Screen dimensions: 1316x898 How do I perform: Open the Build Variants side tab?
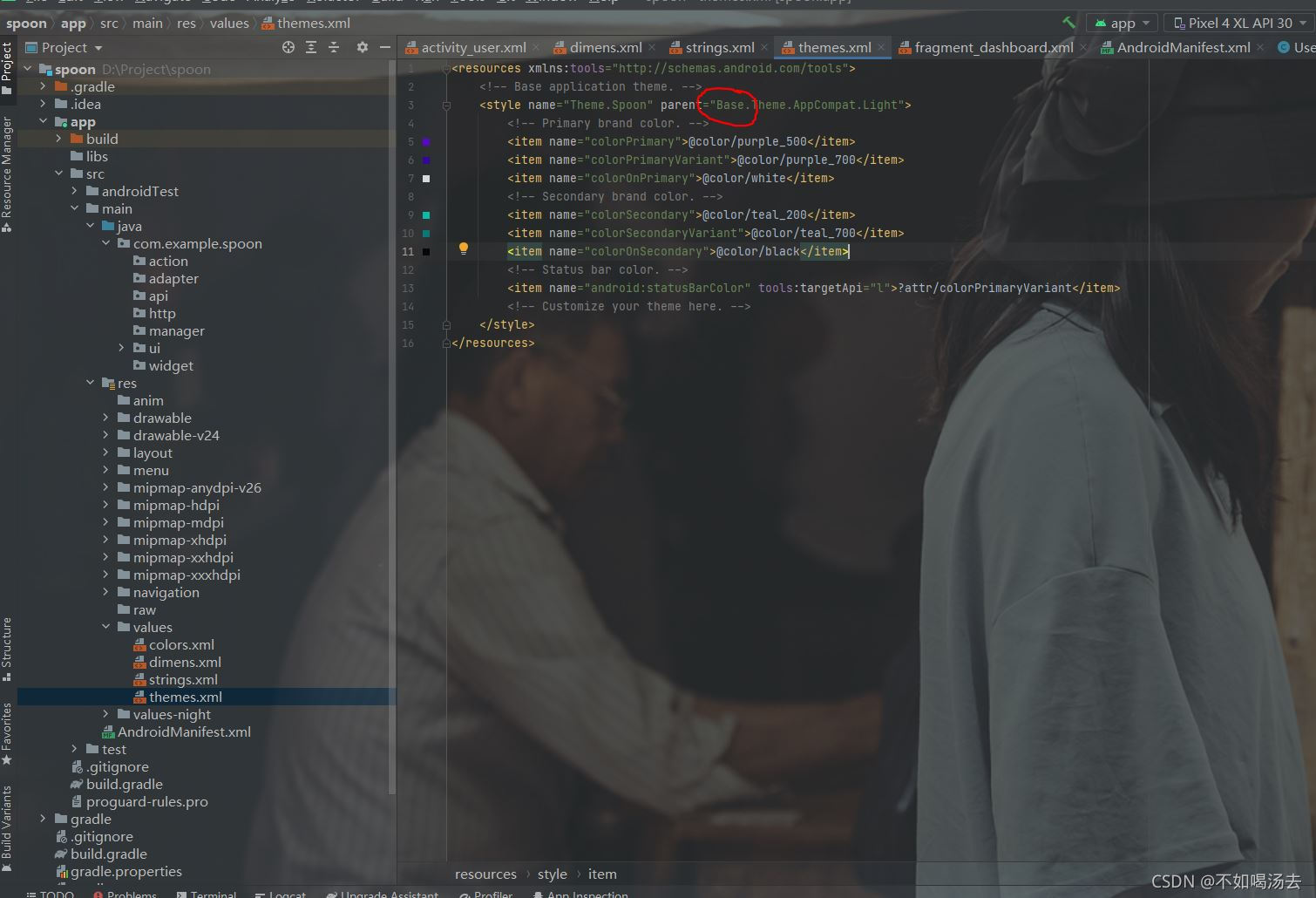coord(7,828)
